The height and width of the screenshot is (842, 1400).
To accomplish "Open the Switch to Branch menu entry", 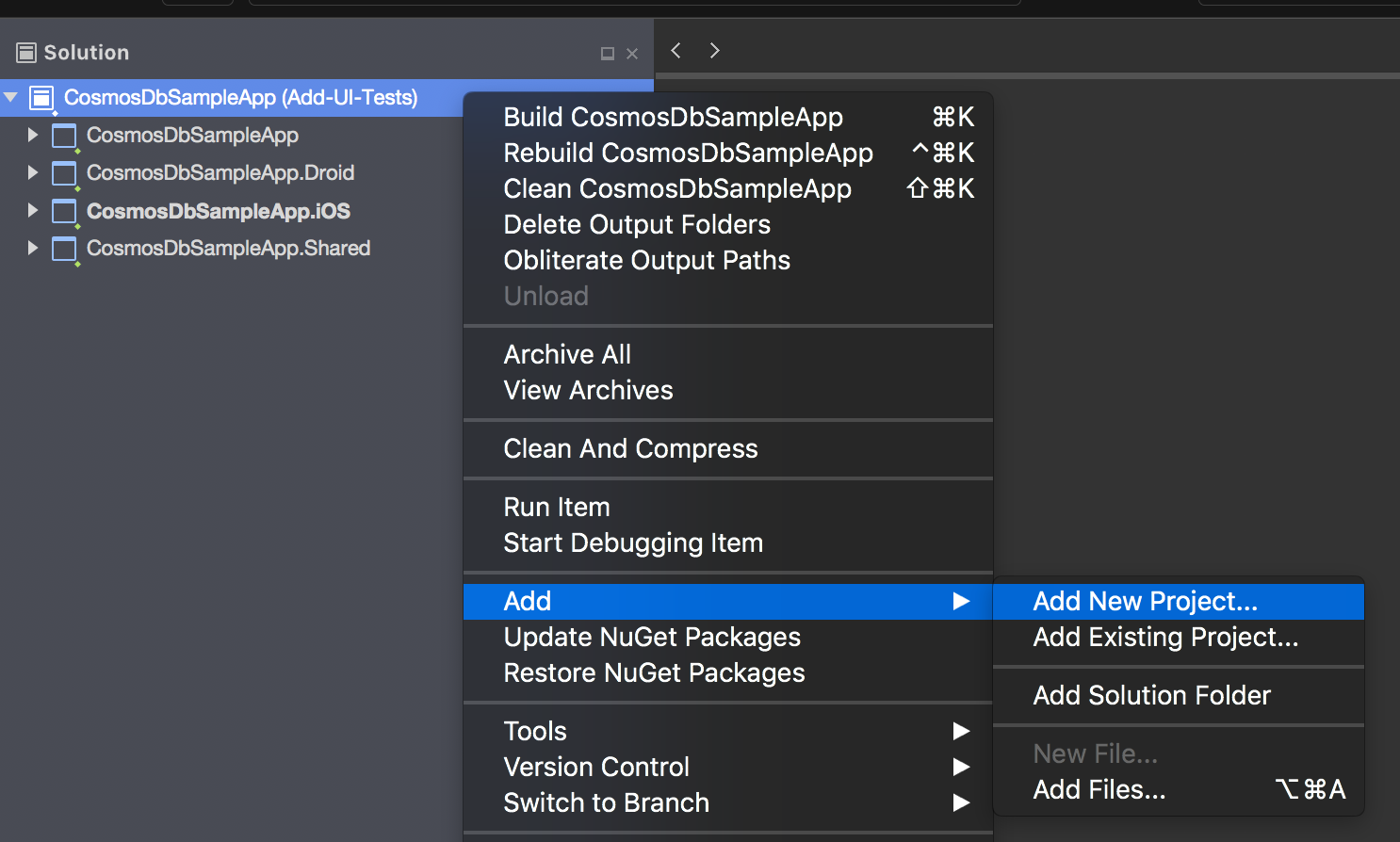I will point(728,802).
